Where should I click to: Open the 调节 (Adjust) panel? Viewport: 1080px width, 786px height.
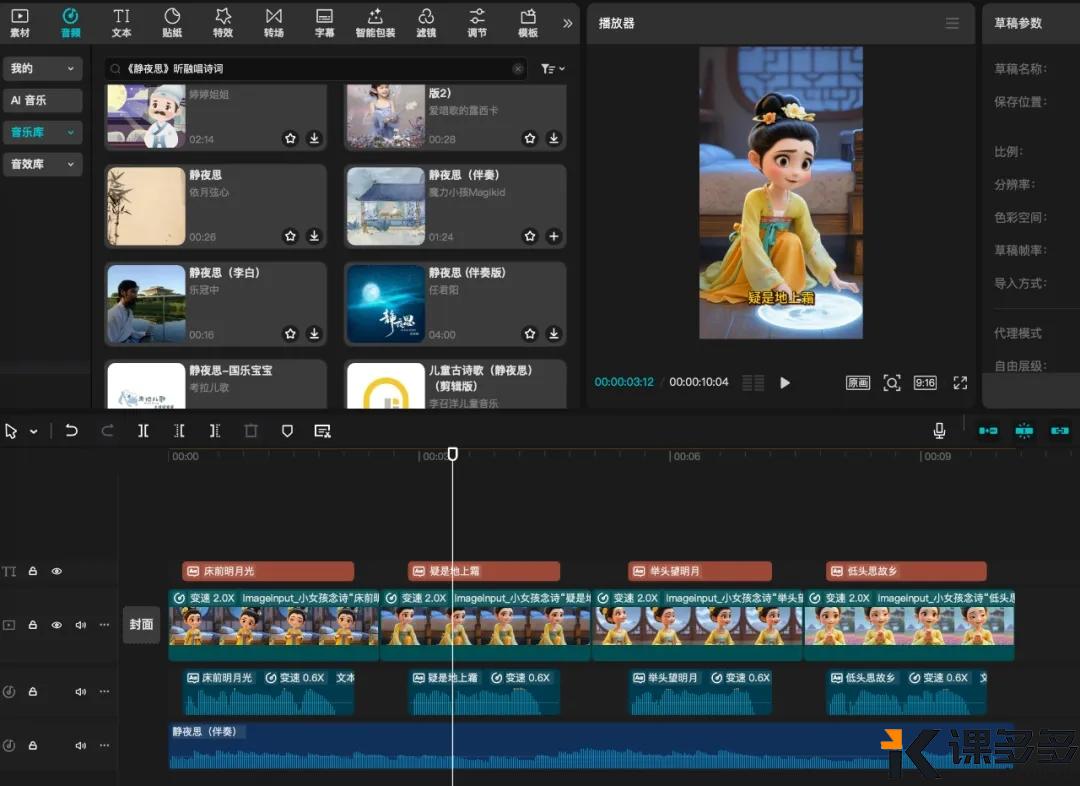pos(477,22)
